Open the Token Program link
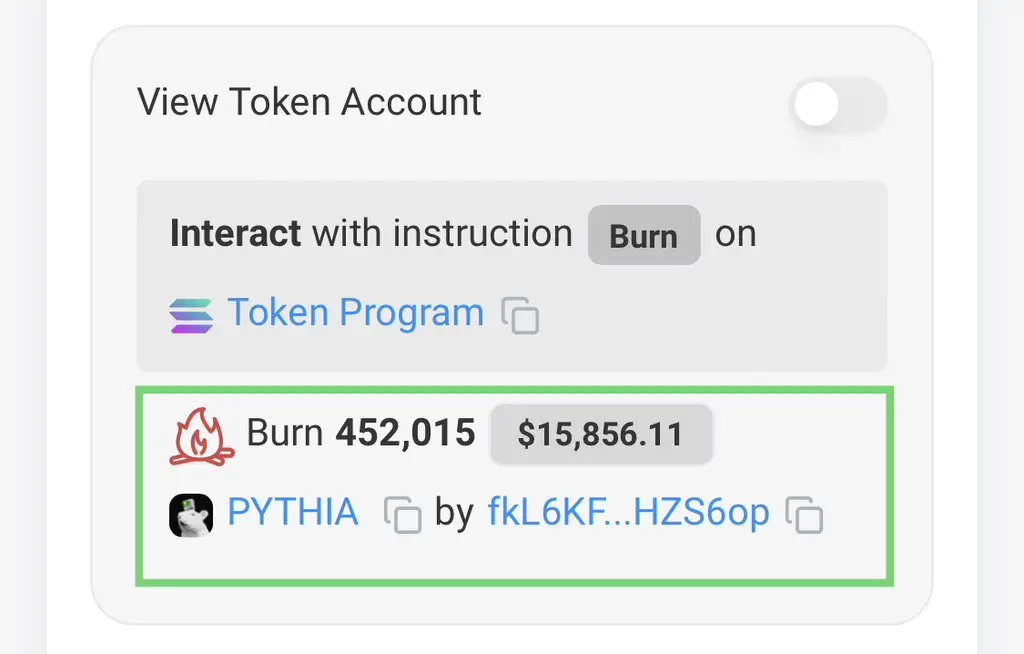 click(356, 312)
